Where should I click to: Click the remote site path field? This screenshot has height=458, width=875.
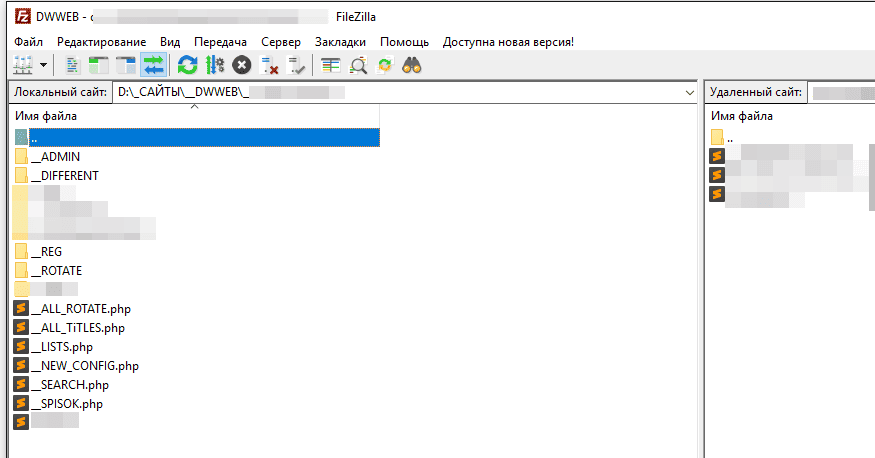click(x=842, y=93)
